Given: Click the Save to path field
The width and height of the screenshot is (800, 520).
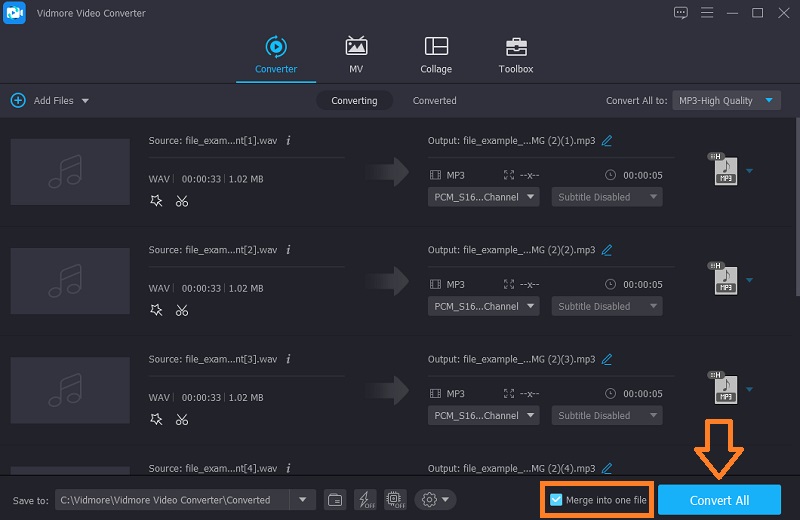Looking at the screenshot, I should point(172,499).
